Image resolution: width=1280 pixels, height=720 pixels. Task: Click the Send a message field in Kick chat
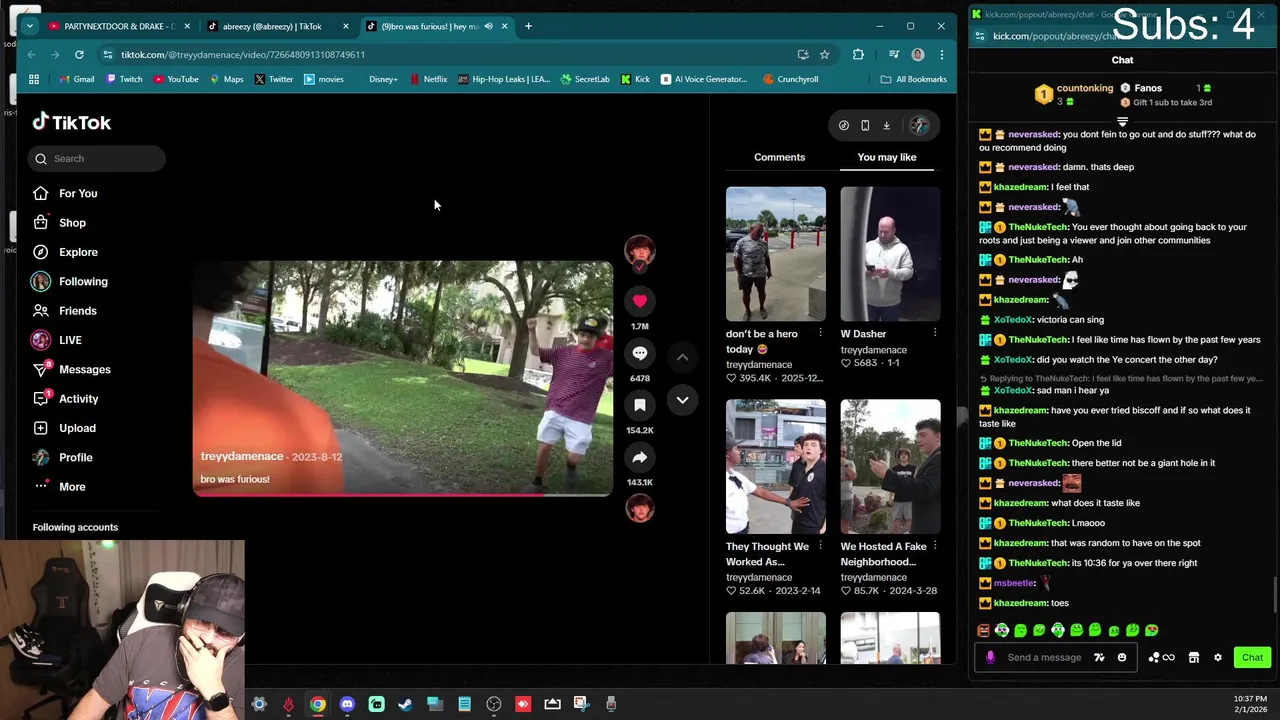click(x=1045, y=657)
